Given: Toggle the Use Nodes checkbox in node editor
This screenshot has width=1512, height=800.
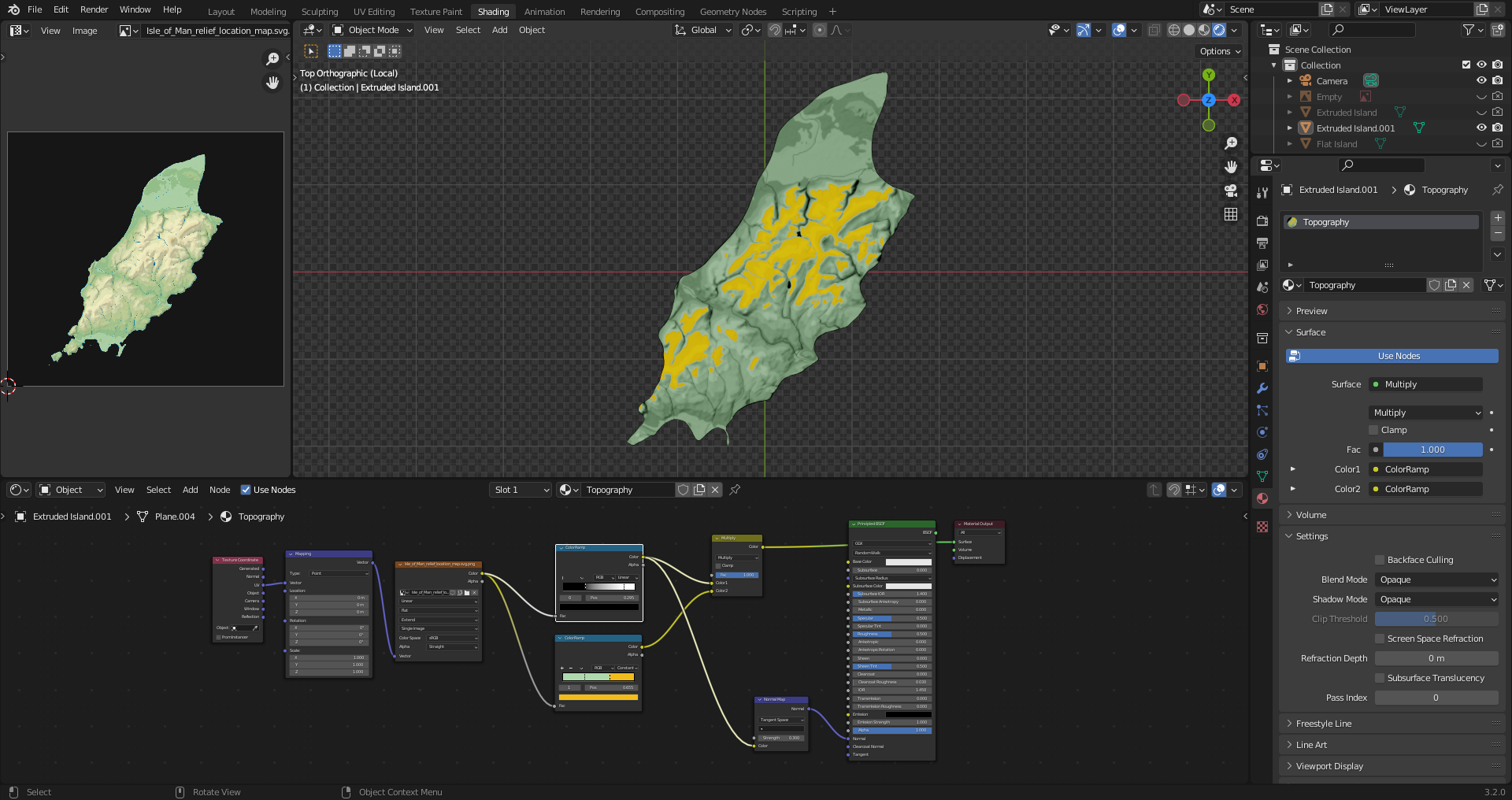Looking at the screenshot, I should (x=246, y=490).
